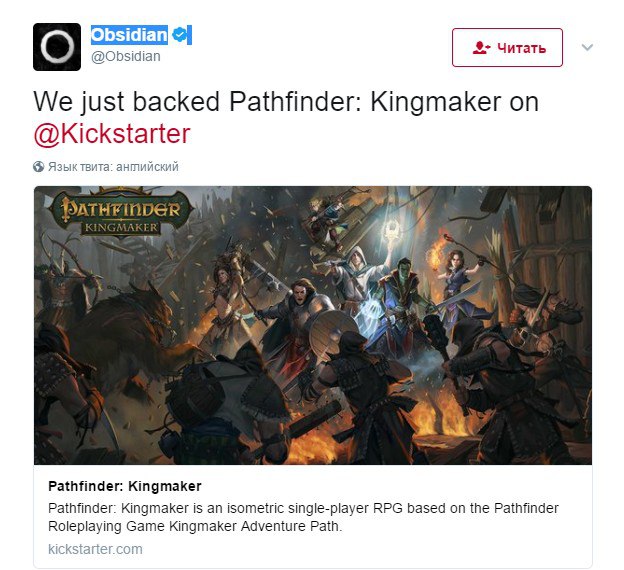Screen dimensions: 624x570
Task: Click the card description about isometric RPG
Action: tap(303, 517)
